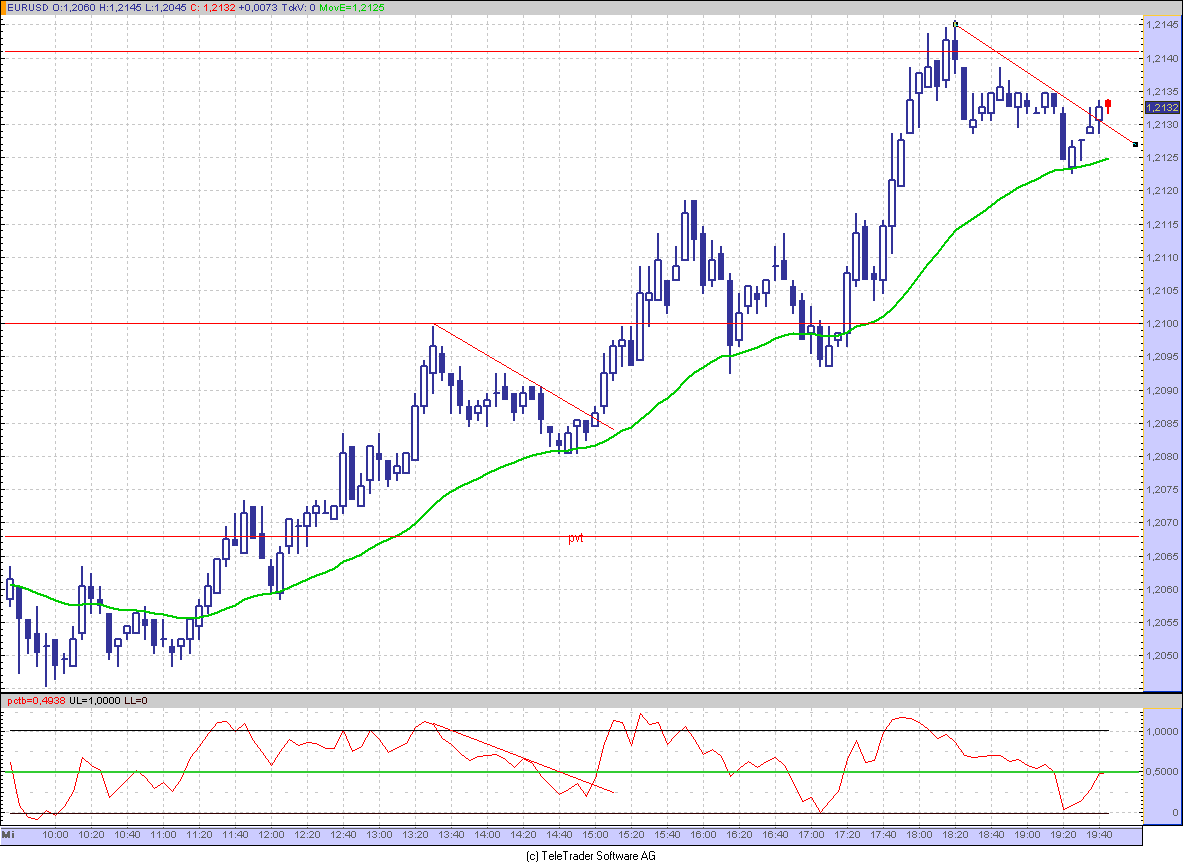This screenshot has width=1183, height=862.
Task: Click the 12:00 label on time axis
Action: pos(271,835)
